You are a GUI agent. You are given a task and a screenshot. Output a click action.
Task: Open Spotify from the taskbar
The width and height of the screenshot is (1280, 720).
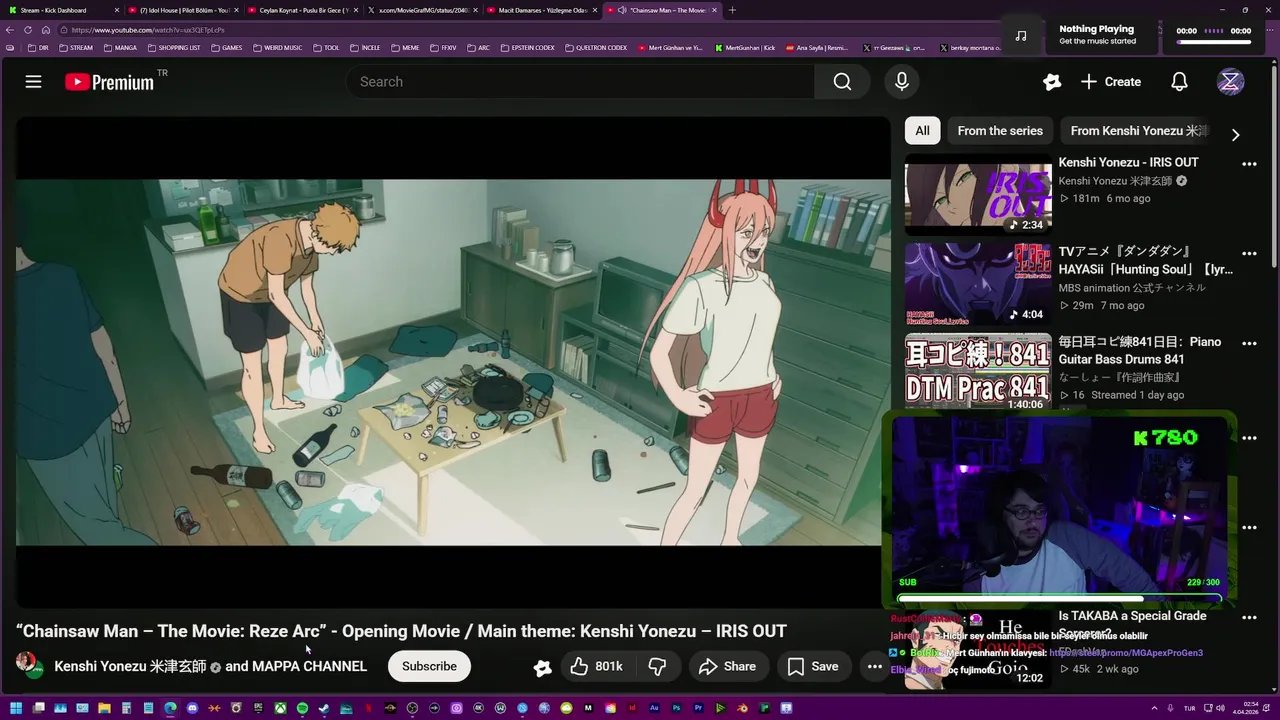302,708
